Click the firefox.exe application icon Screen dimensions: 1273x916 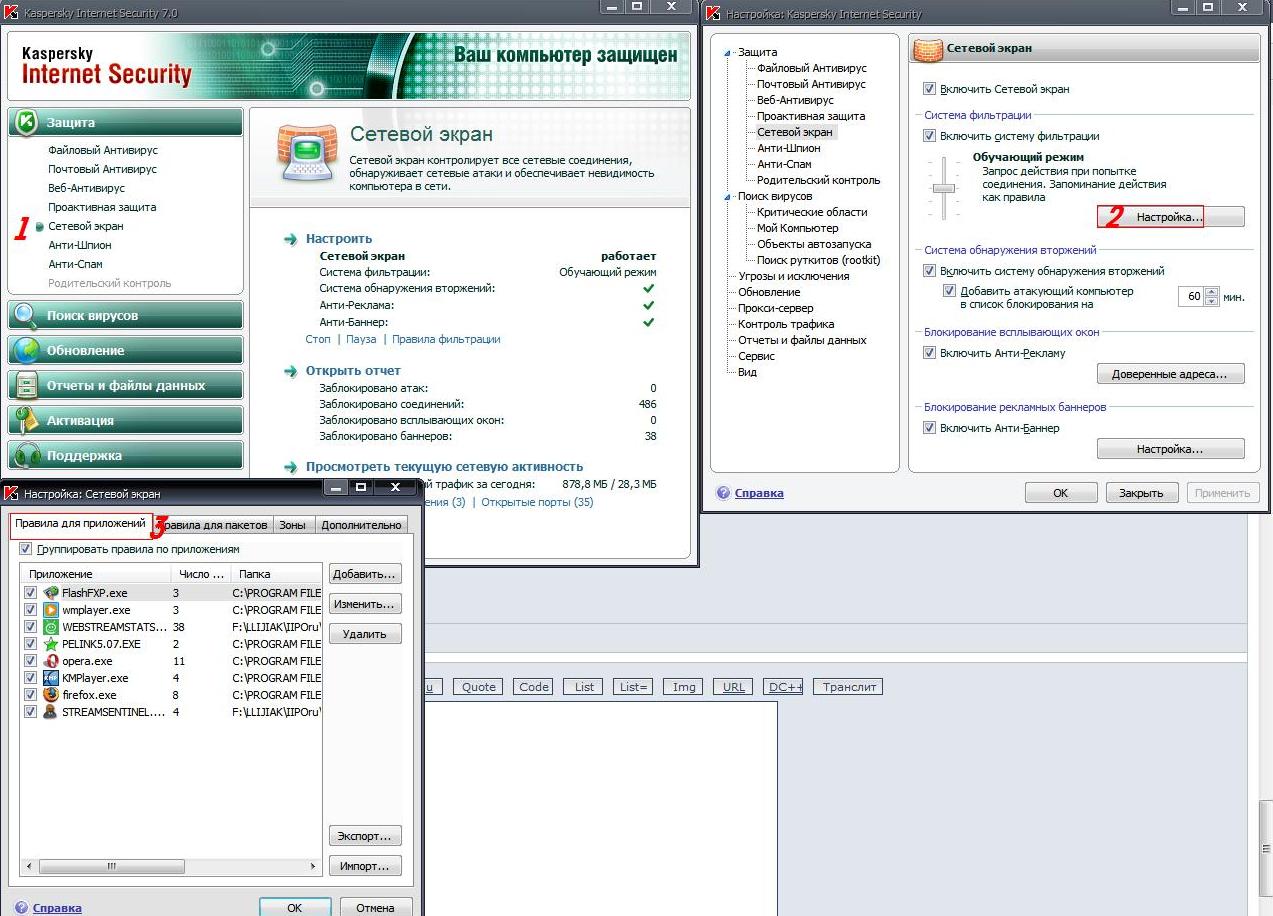51,695
